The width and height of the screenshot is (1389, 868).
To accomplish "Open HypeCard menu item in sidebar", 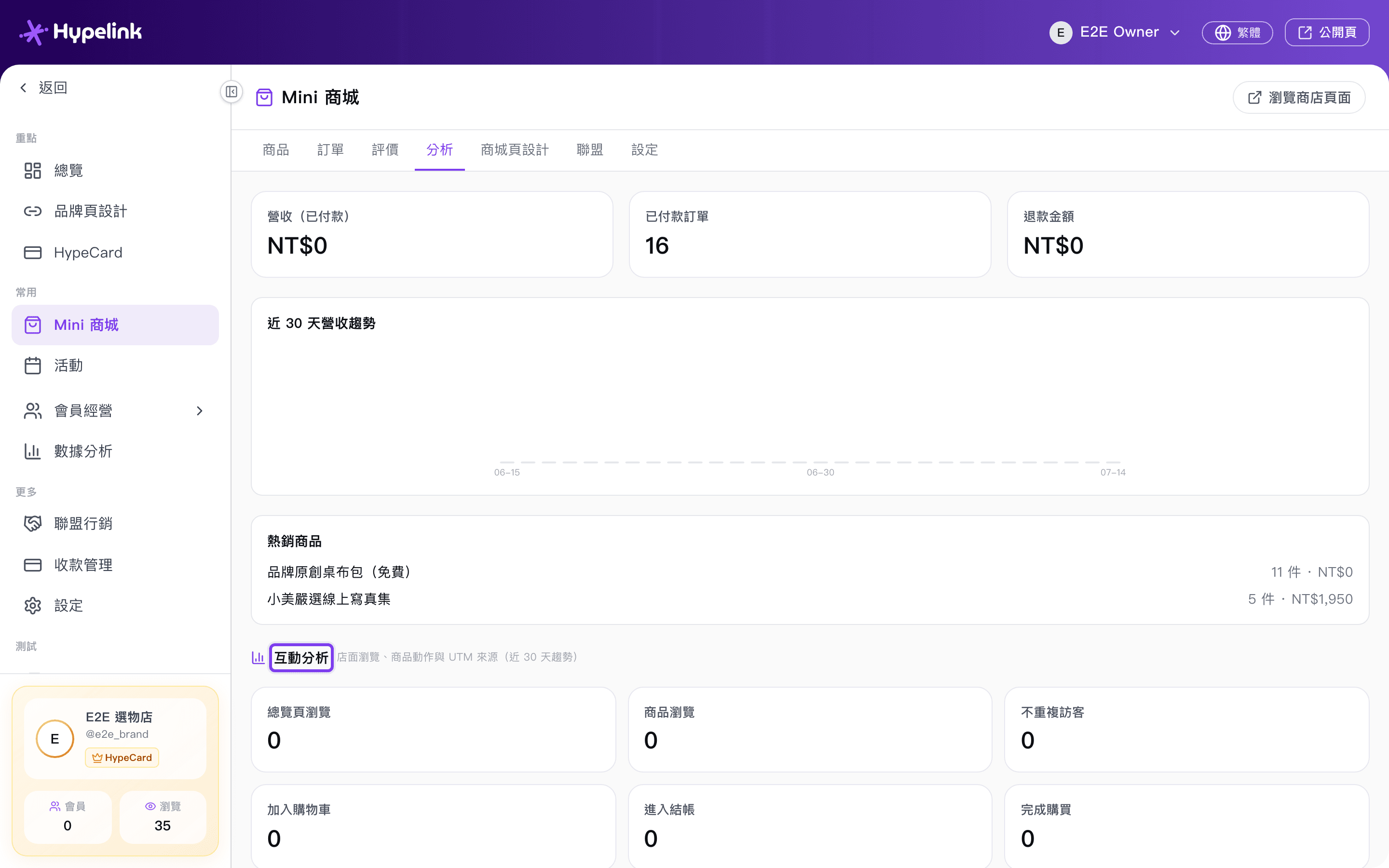I will pos(115,253).
